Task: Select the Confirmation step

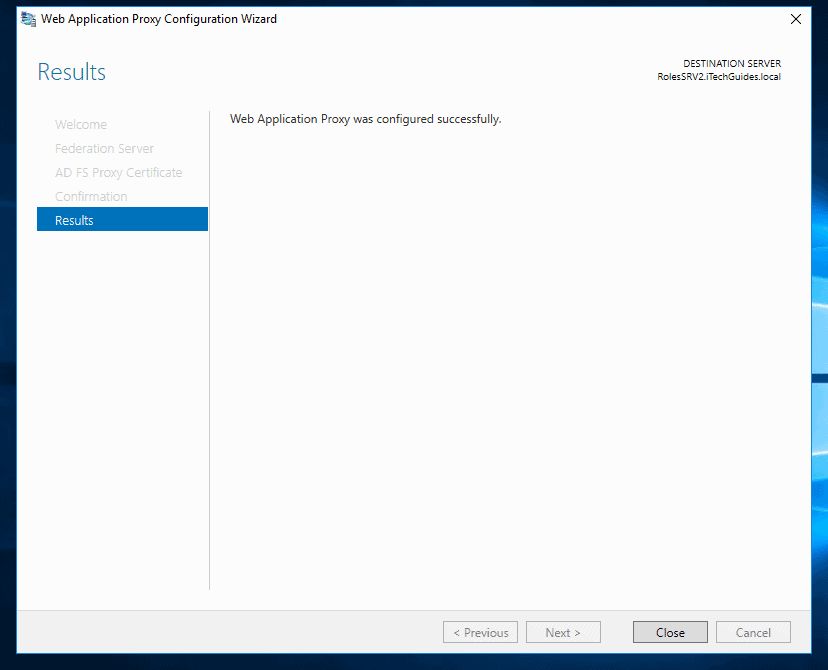Action: (x=91, y=196)
